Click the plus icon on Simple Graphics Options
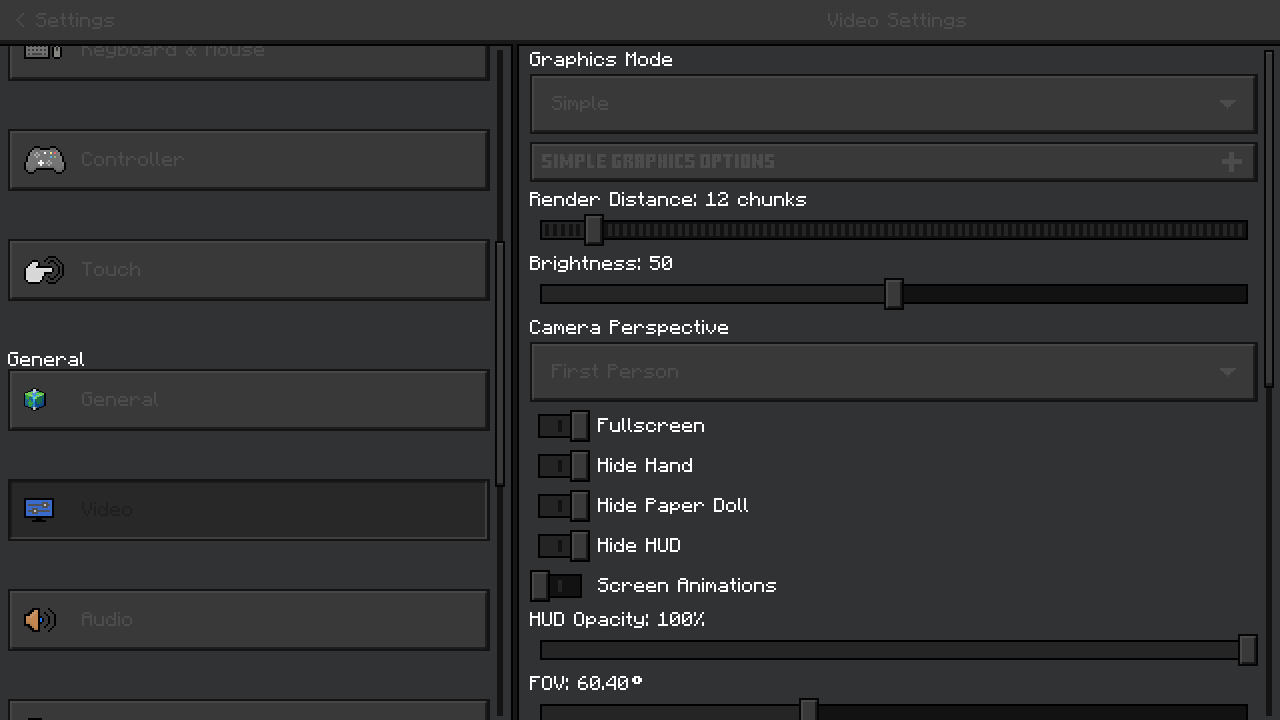1280x720 pixels. tap(1231, 162)
